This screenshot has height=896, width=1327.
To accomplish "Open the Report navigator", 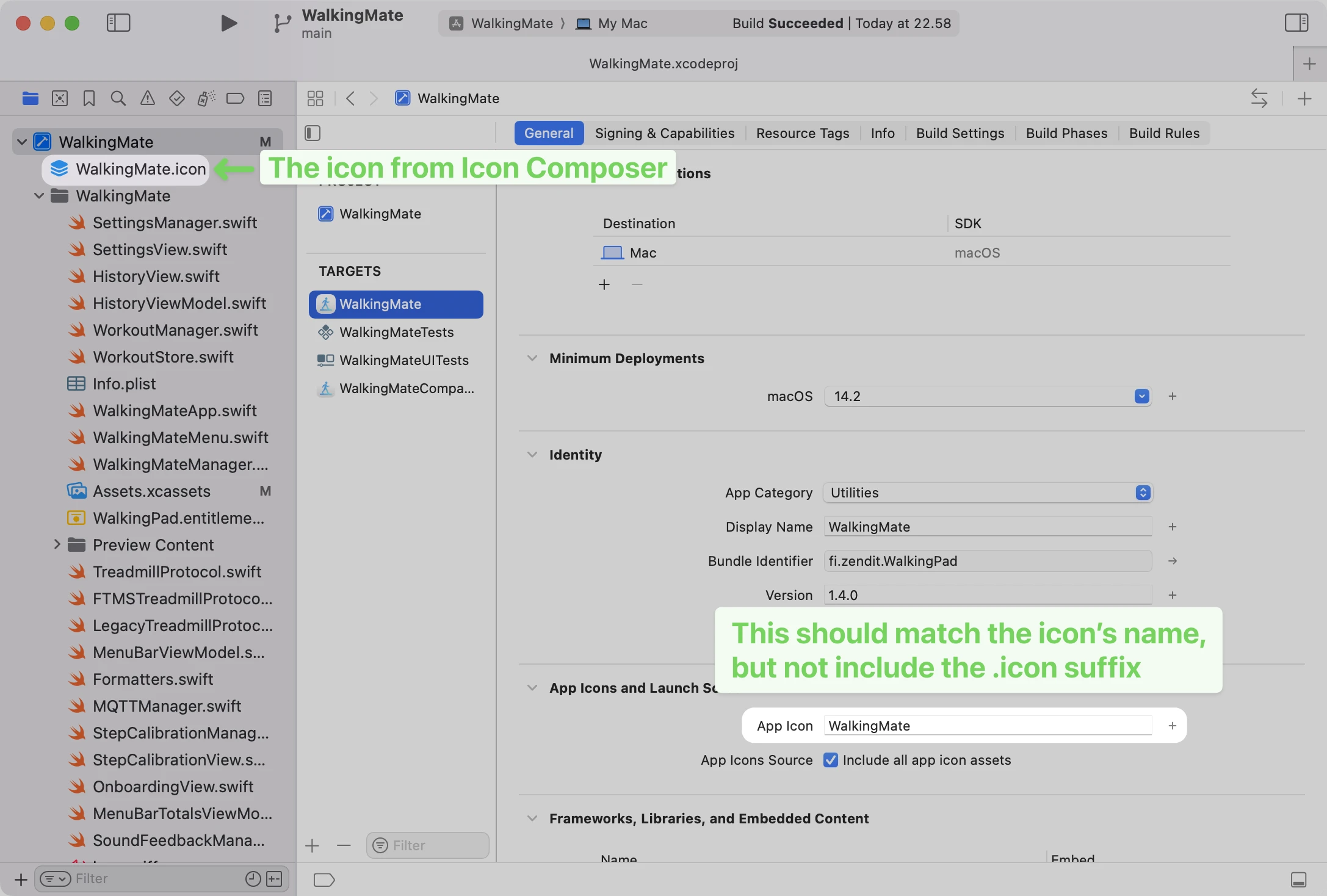I will click(265, 98).
